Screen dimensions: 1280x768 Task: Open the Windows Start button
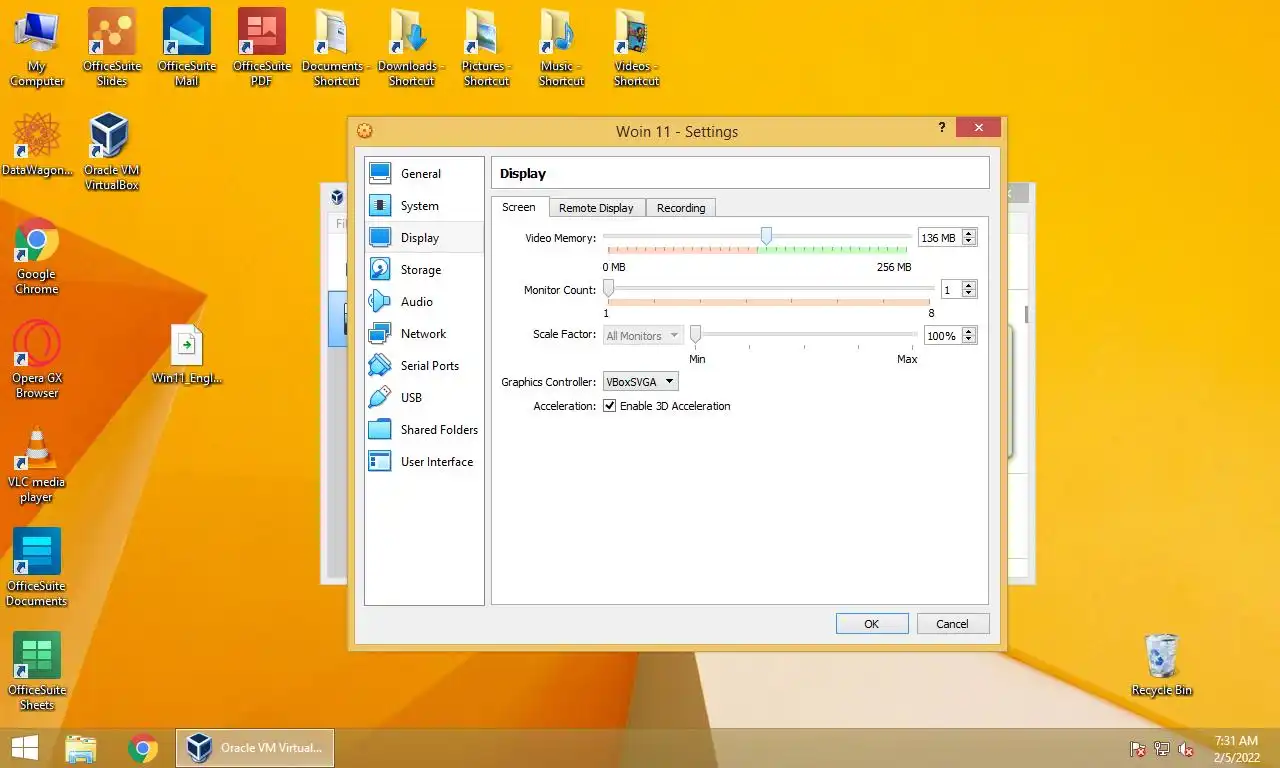click(25, 748)
